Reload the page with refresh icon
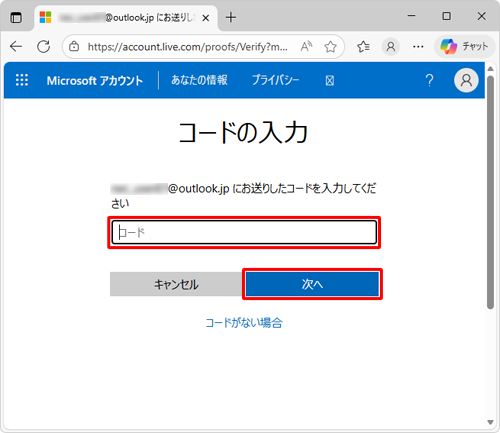 pyautogui.click(x=44, y=47)
